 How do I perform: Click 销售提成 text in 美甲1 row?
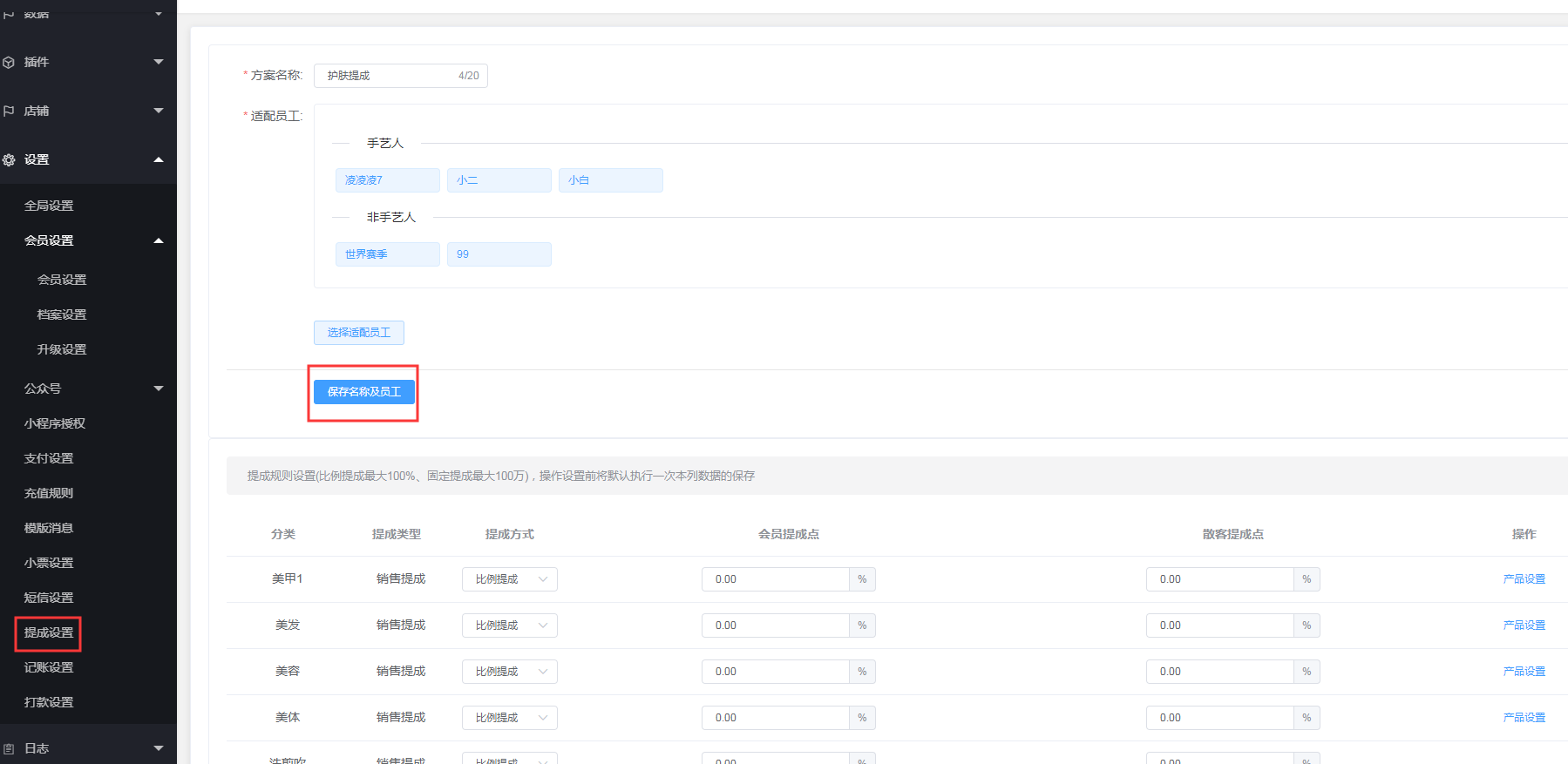point(401,579)
